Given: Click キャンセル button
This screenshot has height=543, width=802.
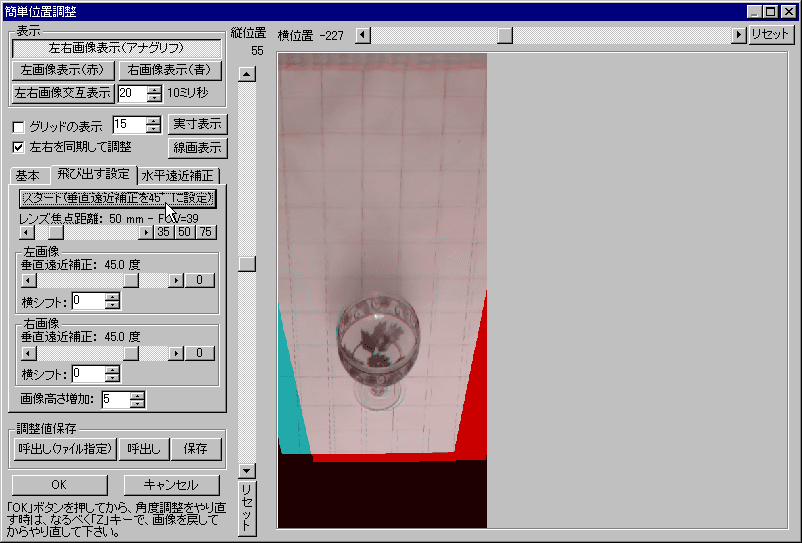Looking at the screenshot, I should click(171, 485).
